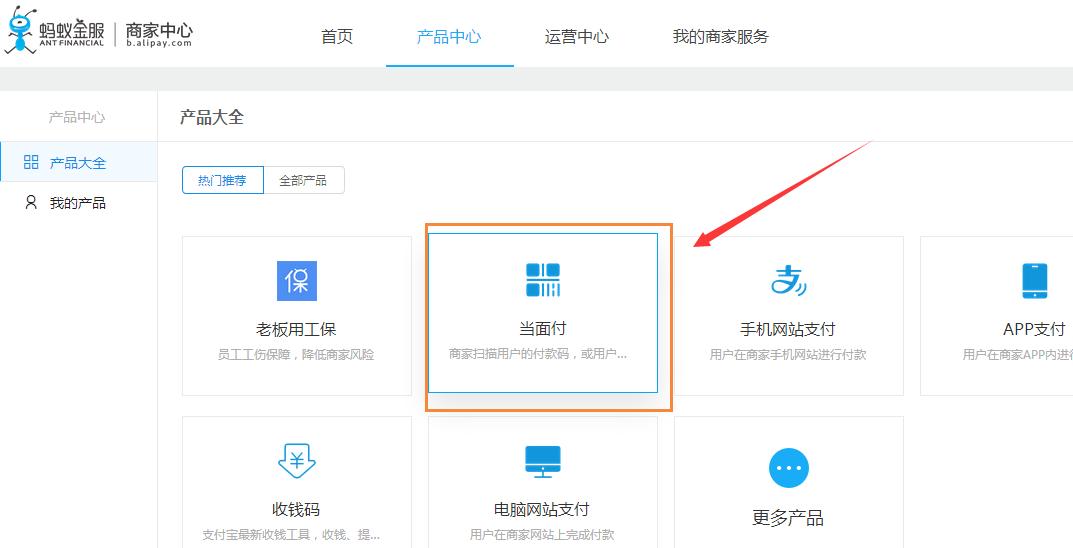
Task: Click the 更多产品 ellipsis icon
Action: 788,468
